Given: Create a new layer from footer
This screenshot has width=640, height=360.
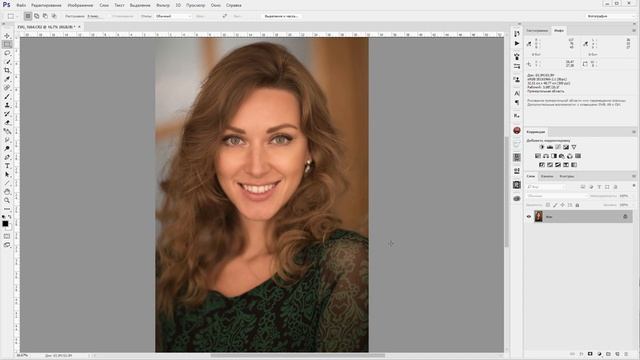Looking at the screenshot, I should 617,354.
